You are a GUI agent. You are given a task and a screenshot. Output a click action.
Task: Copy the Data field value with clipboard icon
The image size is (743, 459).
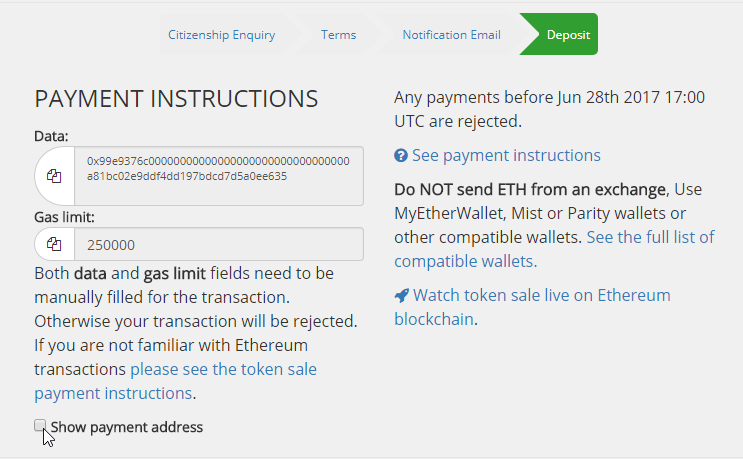54,176
